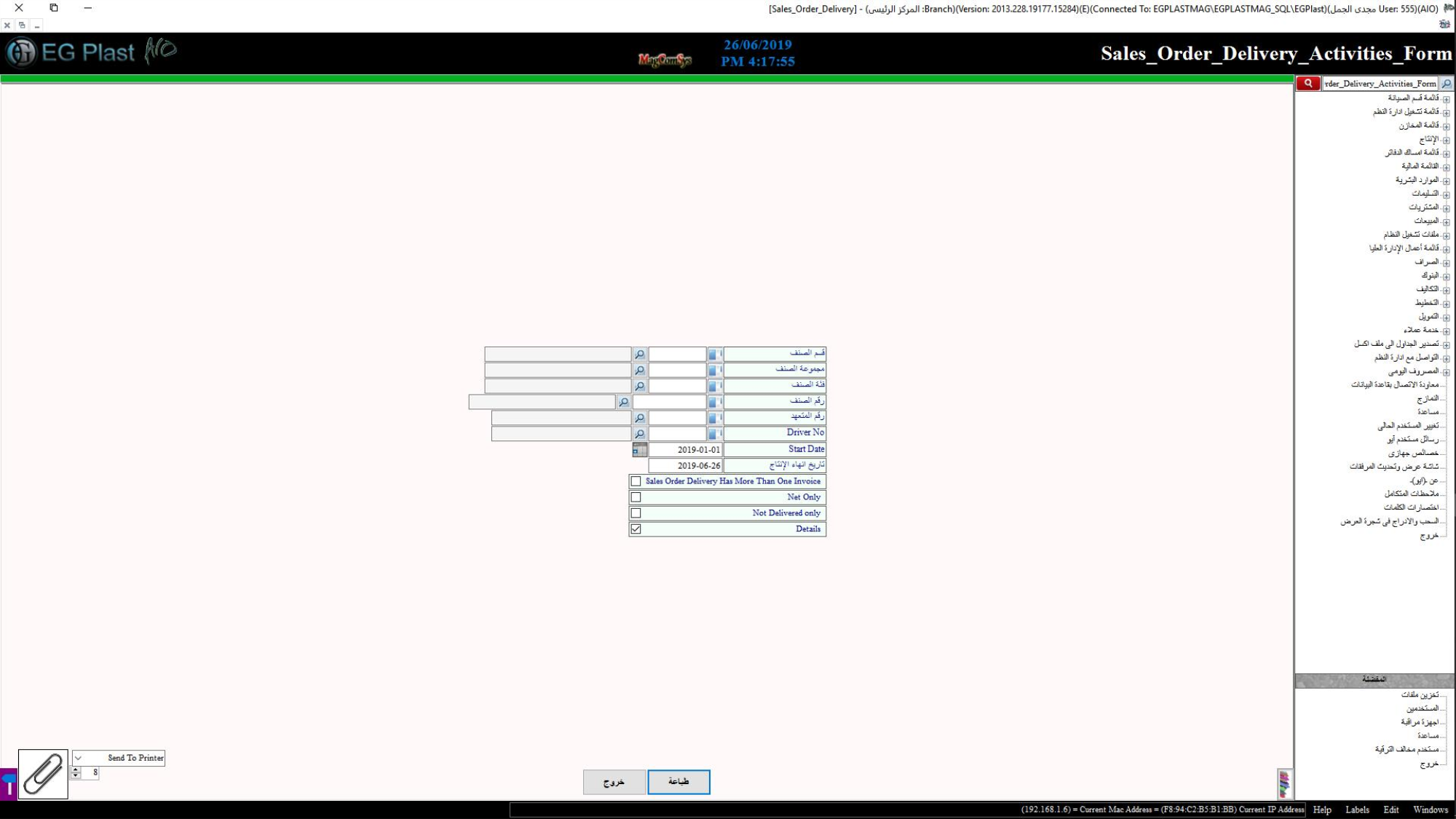Click the form name search box in sidebar

pos(1380,84)
